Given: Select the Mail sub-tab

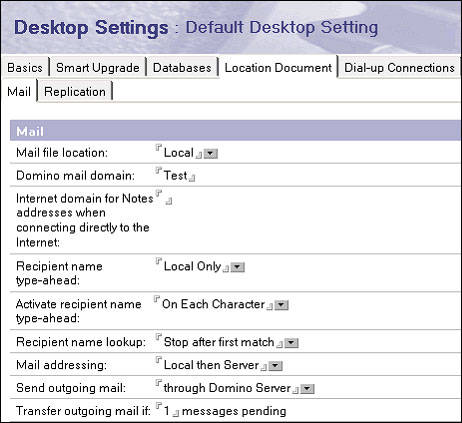Looking at the screenshot, I should (x=19, y=92).
